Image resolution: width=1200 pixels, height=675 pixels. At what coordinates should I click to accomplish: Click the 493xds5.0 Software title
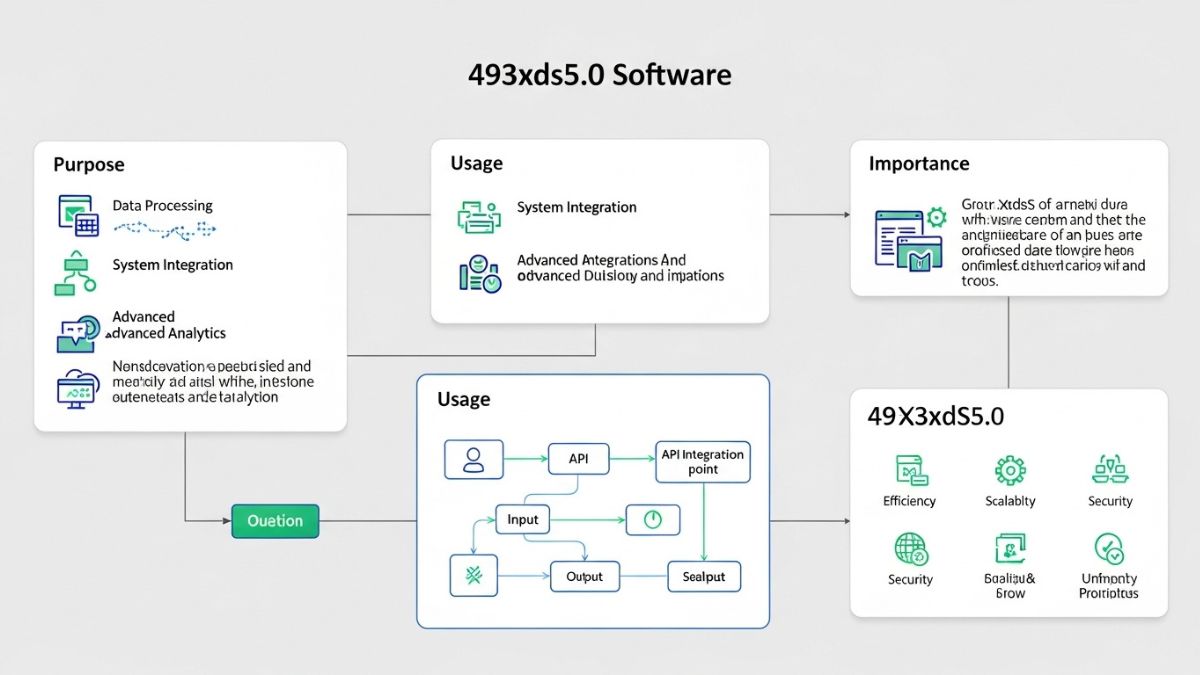(599, 76)
